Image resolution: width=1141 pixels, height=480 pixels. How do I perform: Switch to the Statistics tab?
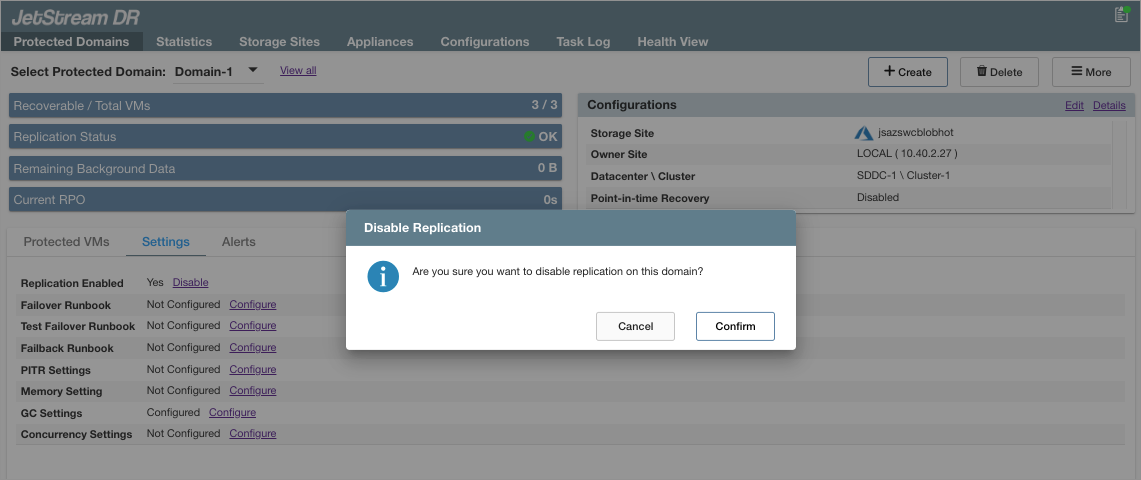(x=184, y=42)
